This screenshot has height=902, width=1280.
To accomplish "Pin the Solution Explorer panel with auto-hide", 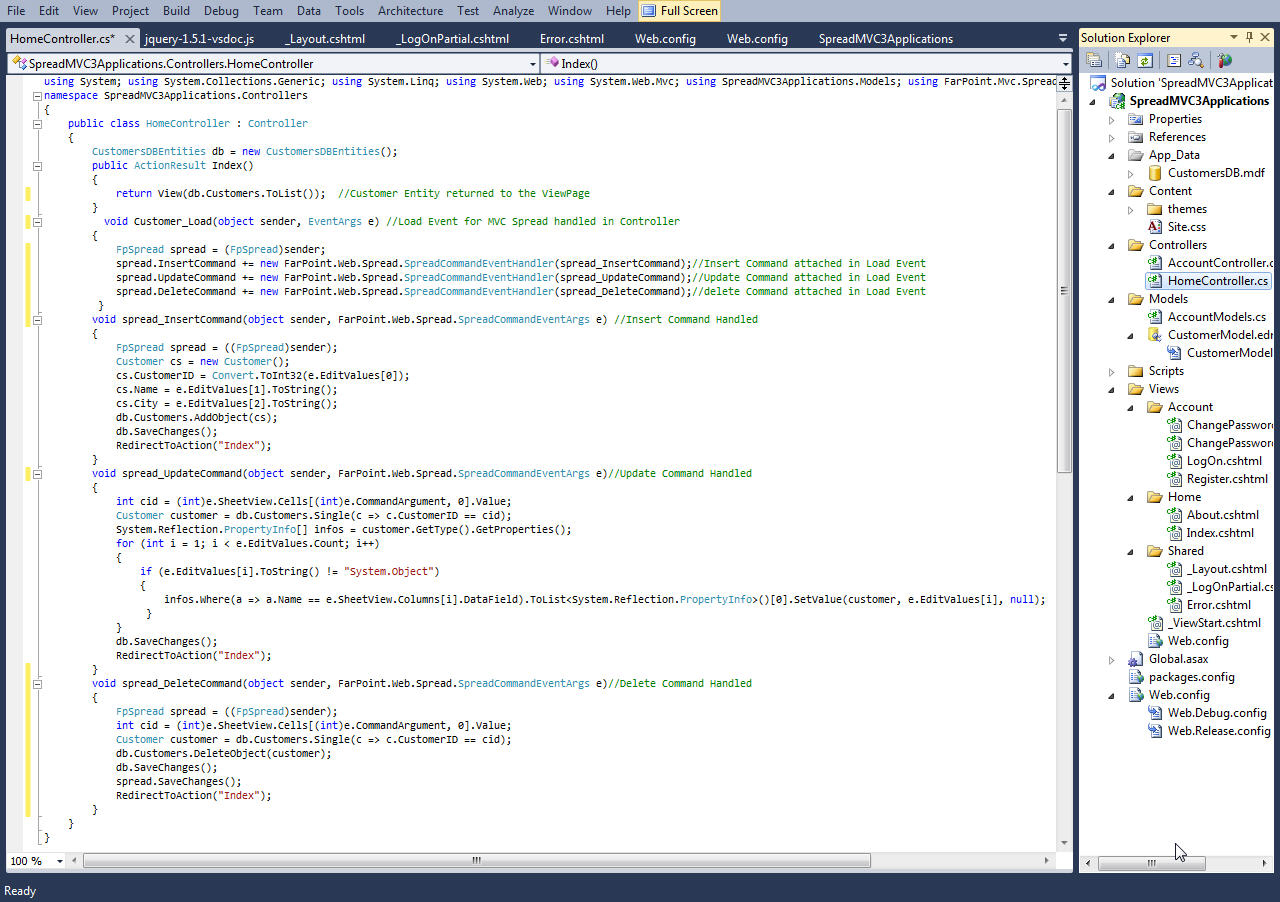I will point(1249,38).
